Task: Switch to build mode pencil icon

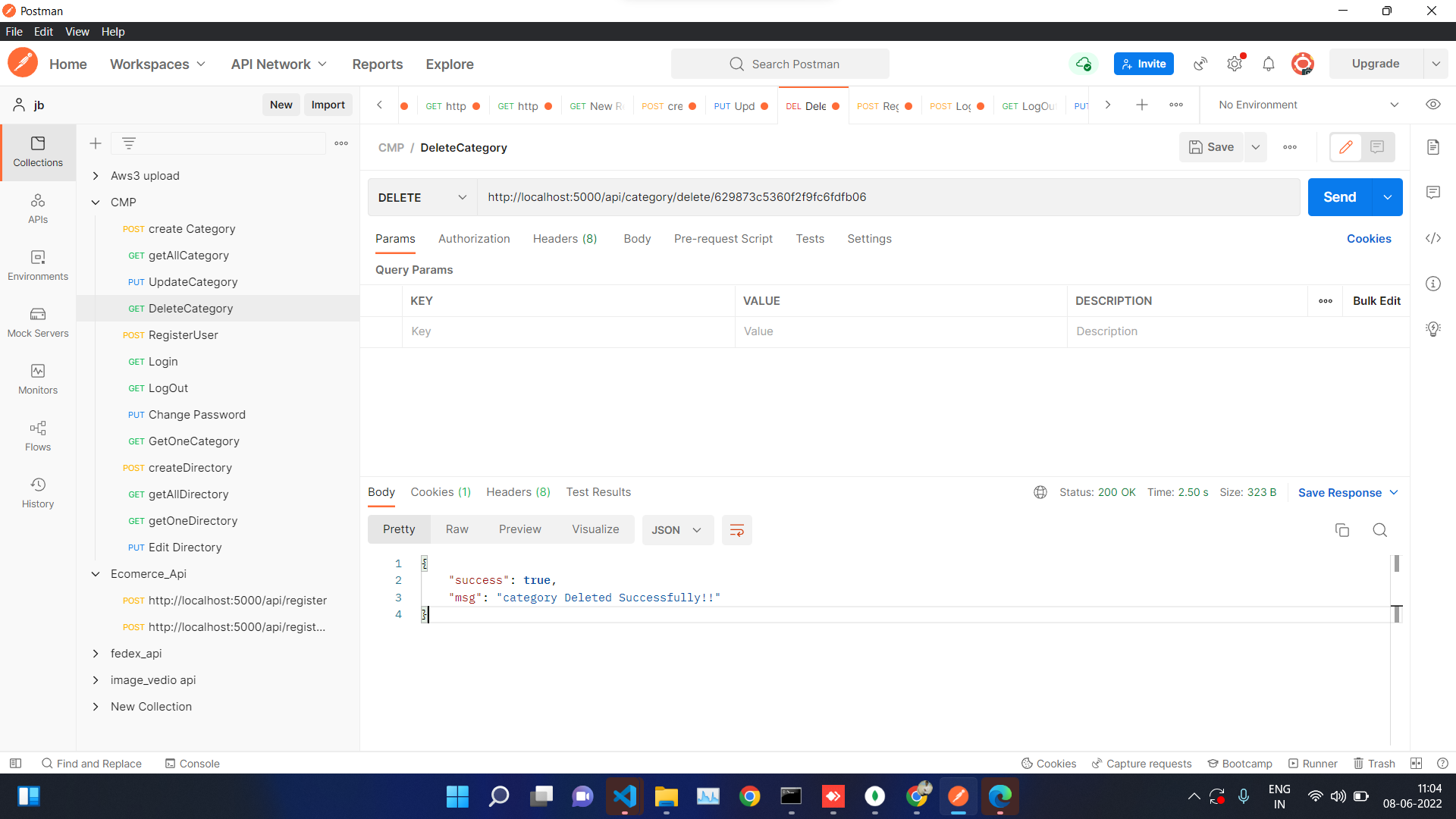Action: (1346, 147)
